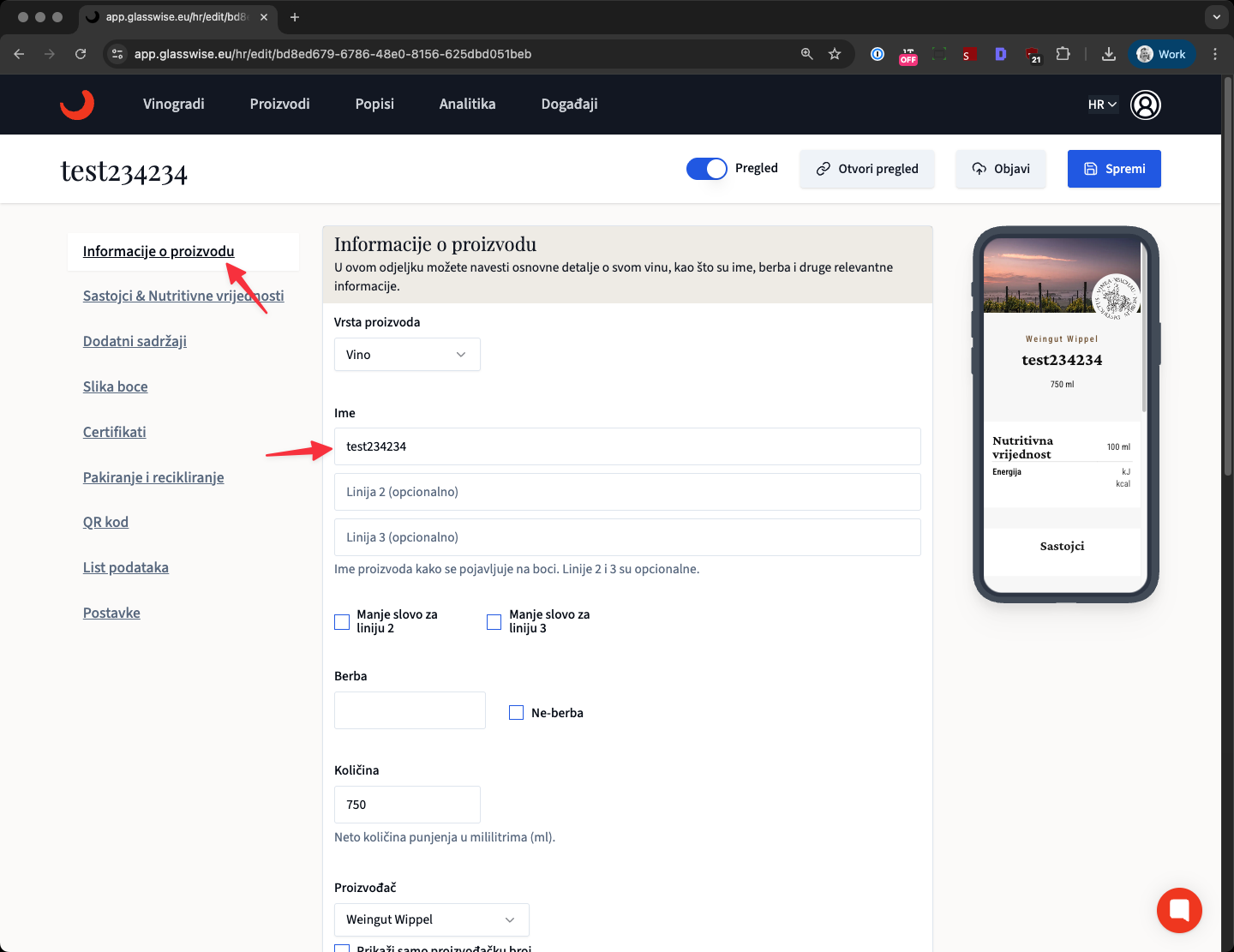
Task: Click the extension icon with badge 21
Action: 1033,56
